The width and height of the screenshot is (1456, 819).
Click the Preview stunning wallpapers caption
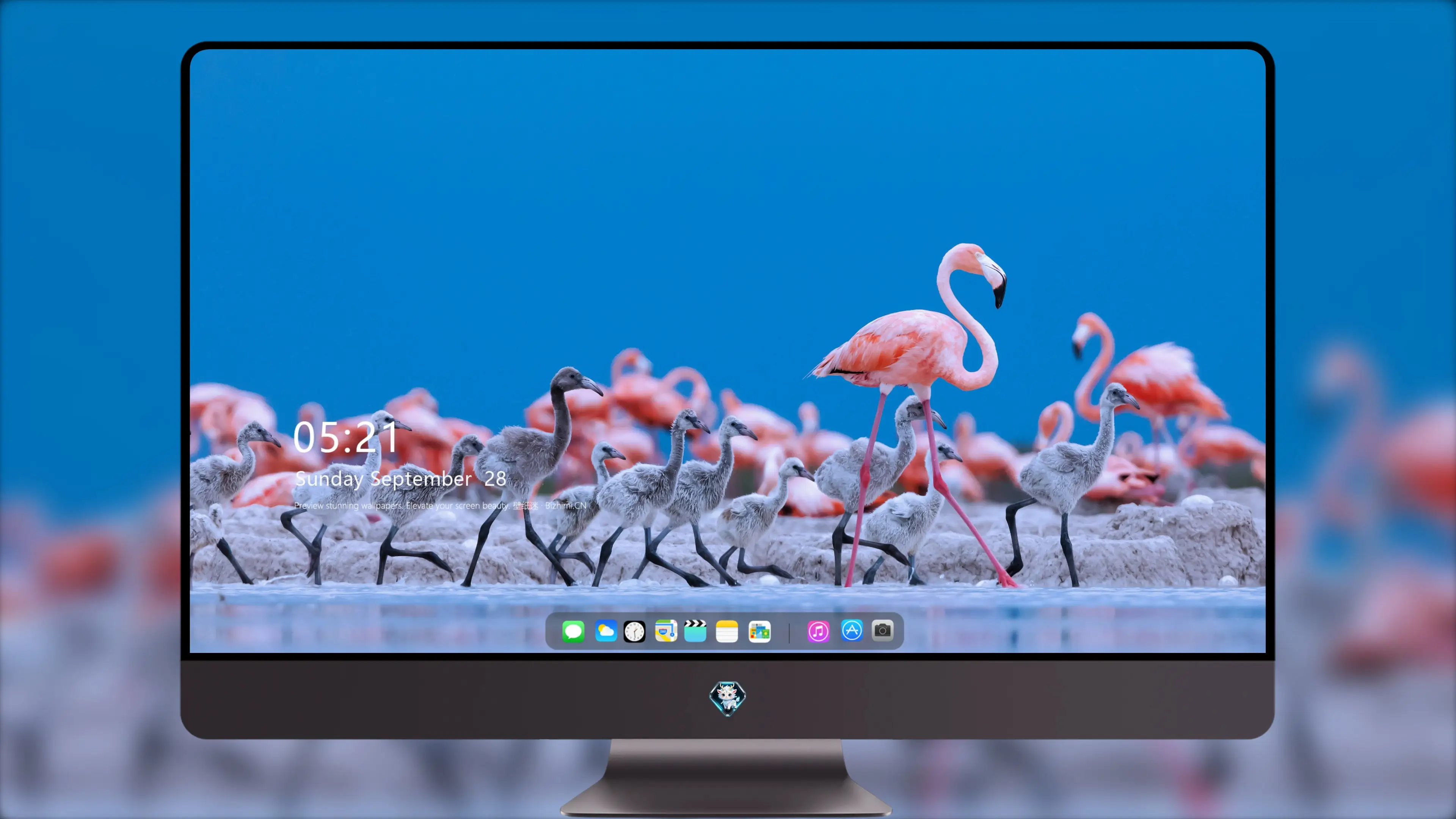[x=440, y=505]
